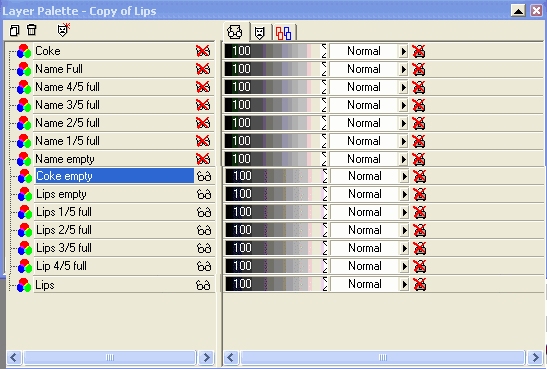The height and width of the screenshot is (369, 547).
Task: Select the Lip 4/5 full layer name
Action: [x=61, y=266]
